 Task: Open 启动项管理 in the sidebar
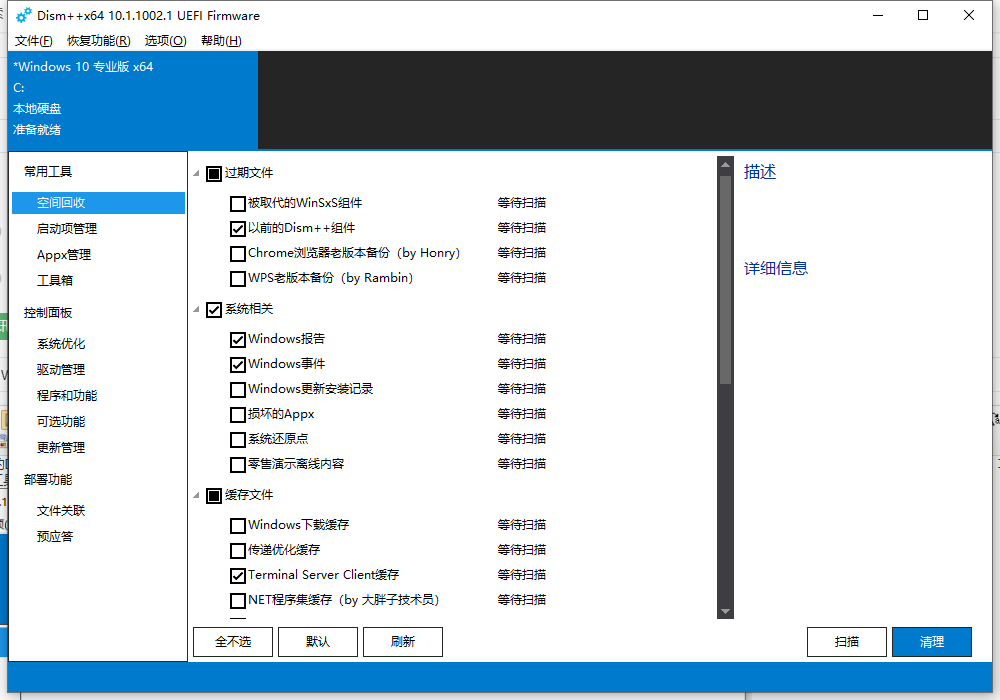(67, 229)
